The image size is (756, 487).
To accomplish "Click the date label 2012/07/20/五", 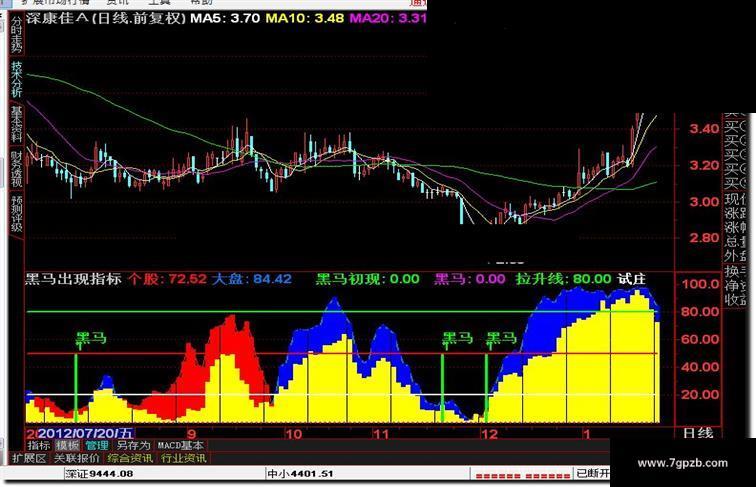I will click(85, 433).
